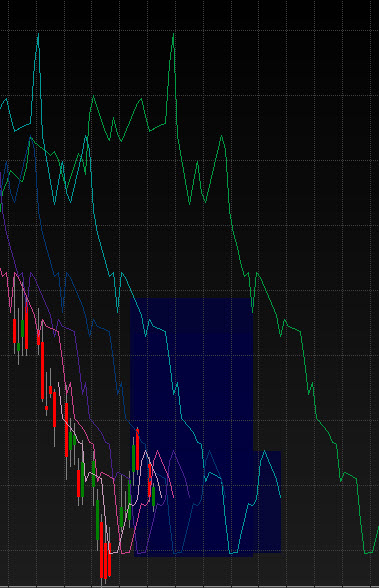
Task: Select the small dark blue rectangle extension
Action: (x=267, y=501)
